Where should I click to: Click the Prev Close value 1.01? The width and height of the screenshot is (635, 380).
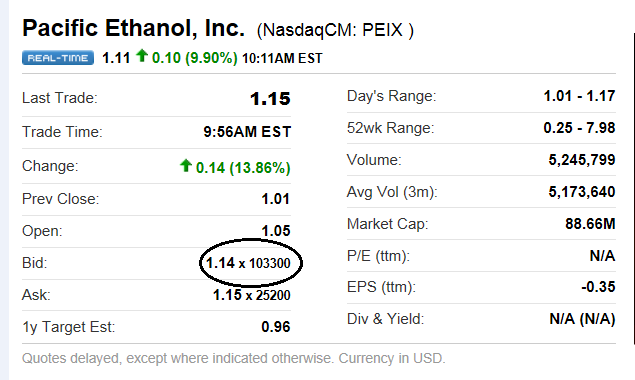(x=275, y=199)
